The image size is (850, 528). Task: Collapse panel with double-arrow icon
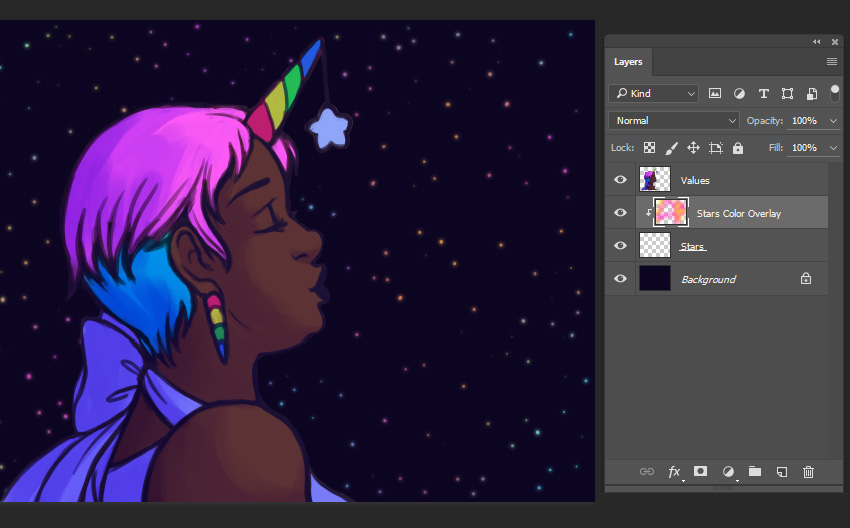tap(816, 42)
